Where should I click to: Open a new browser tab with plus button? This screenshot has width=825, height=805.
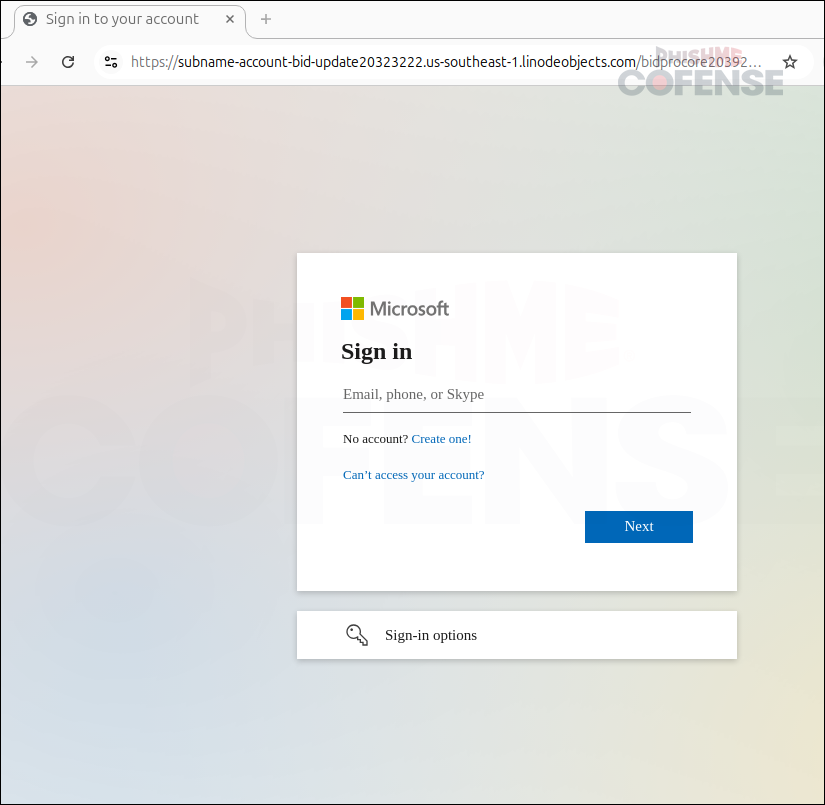[x=265, y=20]
